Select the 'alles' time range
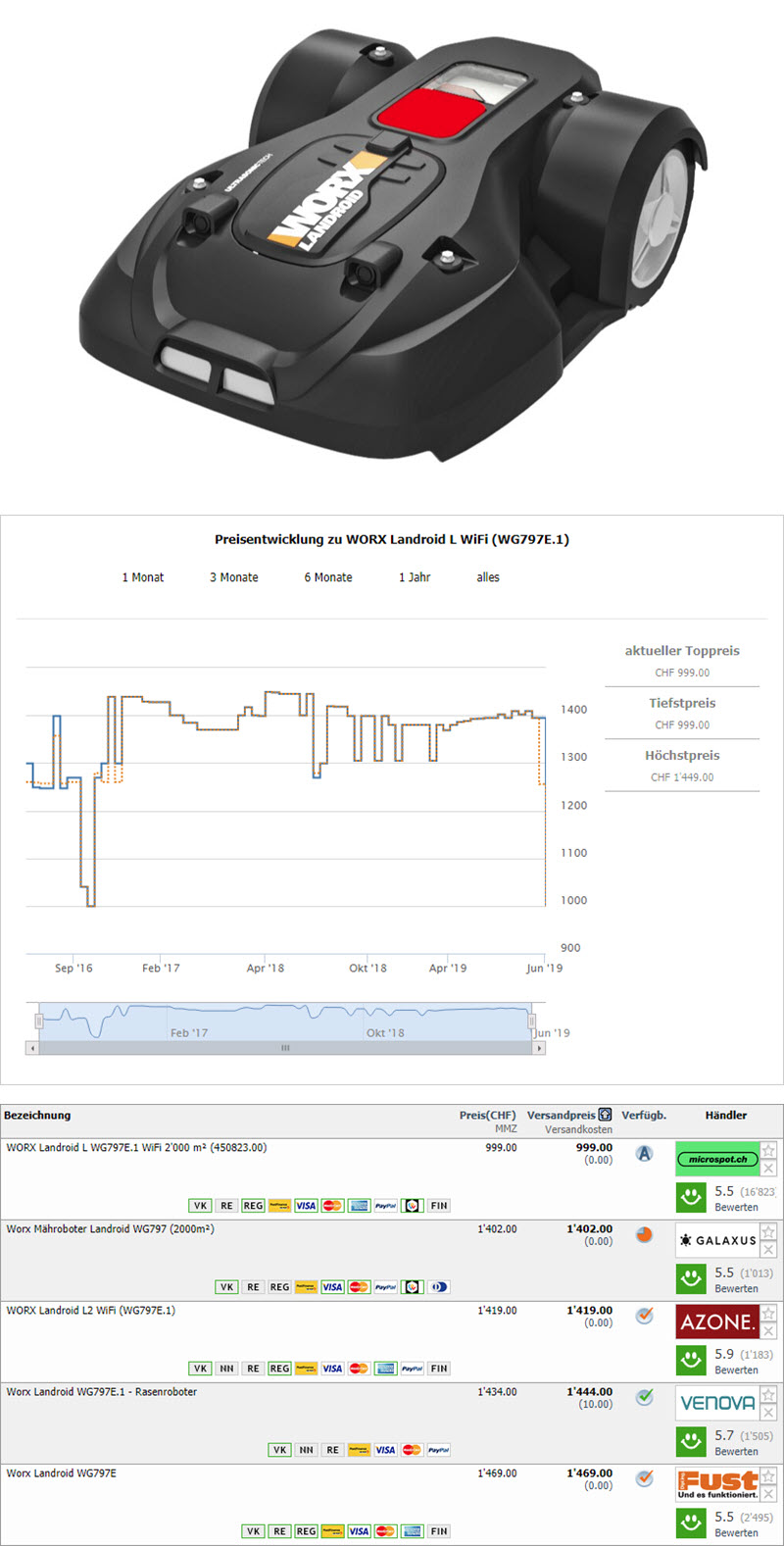The width and height of the screenshot is (784, 1546). pos(488,577)
